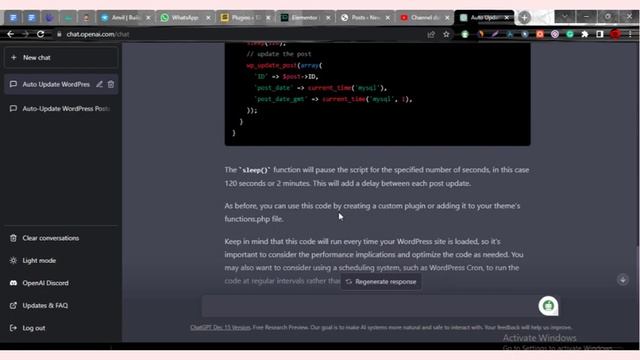Open the tab search dropdown arrow

pyautogui.click(x=564, y=17)
